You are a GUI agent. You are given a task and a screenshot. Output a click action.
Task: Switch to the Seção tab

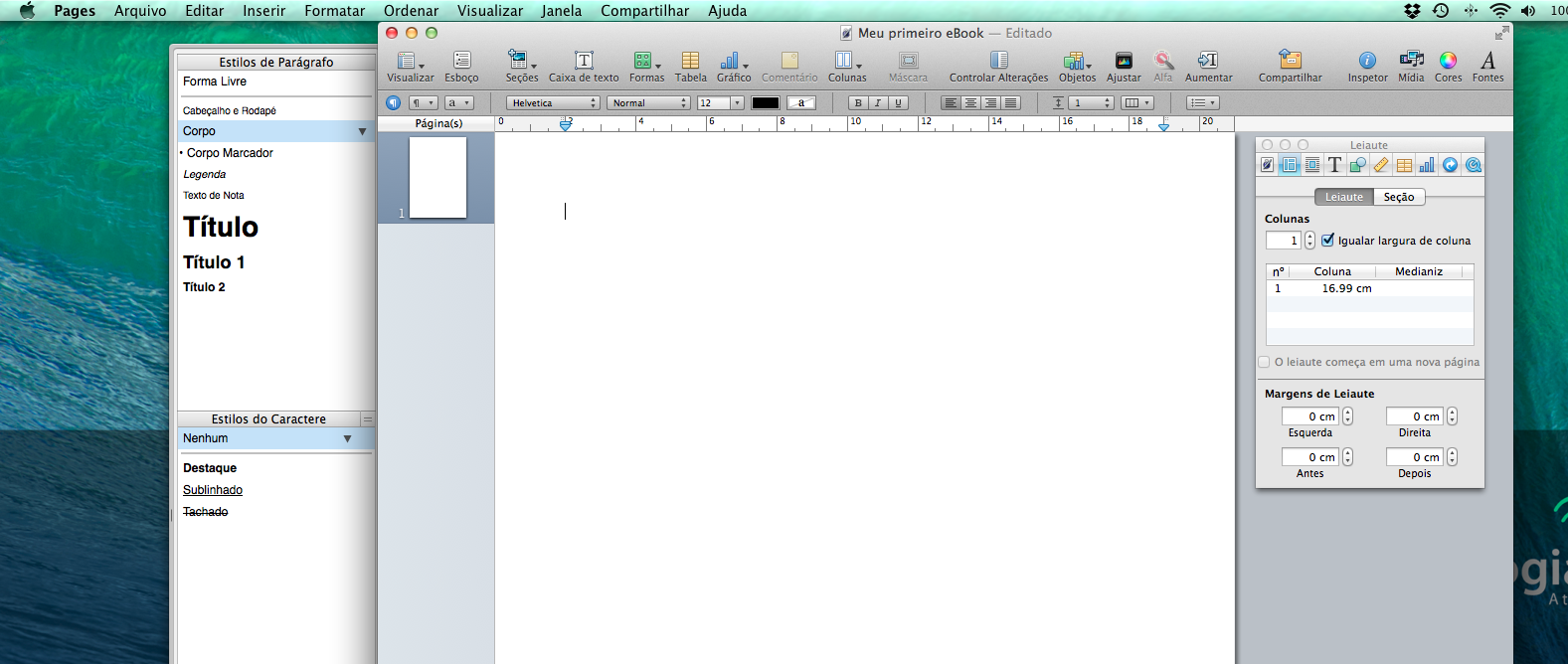point(1398,197)
